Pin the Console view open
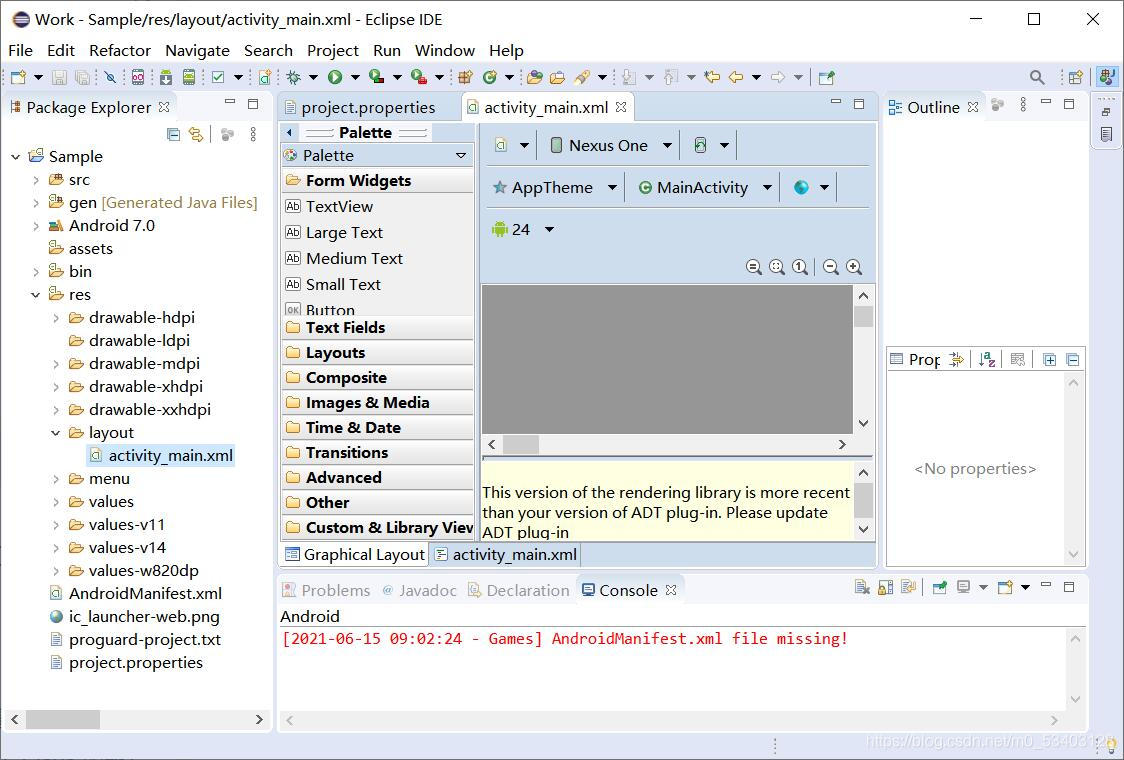This screenshot has height=760, width=1124. [x=938, y=587]
